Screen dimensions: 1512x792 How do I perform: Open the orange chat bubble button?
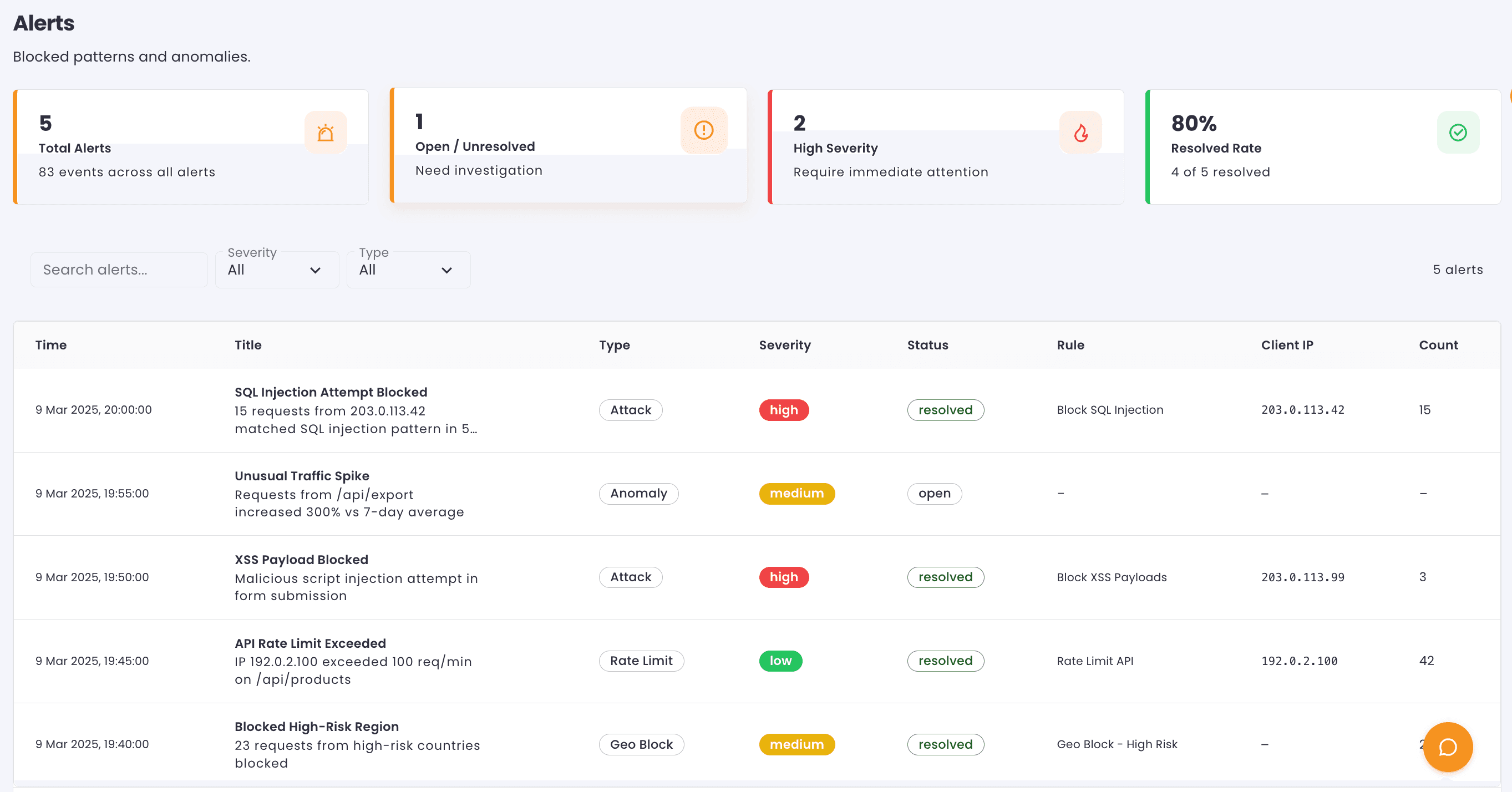tap(1448, 747)
